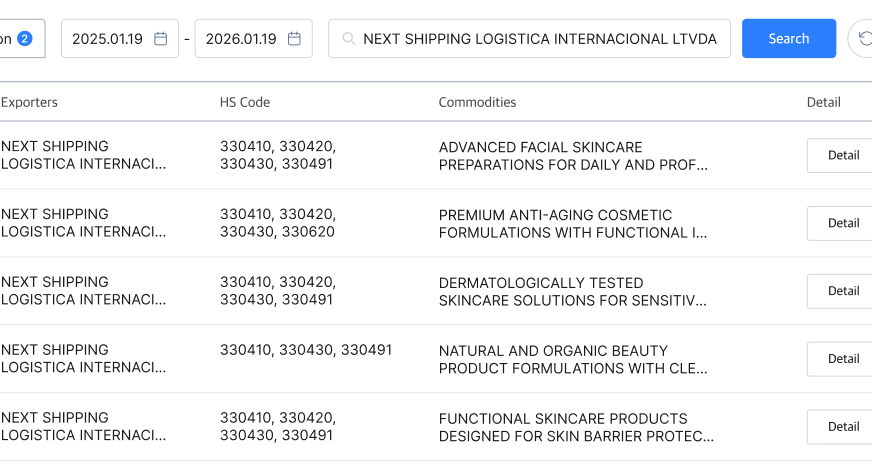Click the HS Code column header

click(x=245, y=102)
